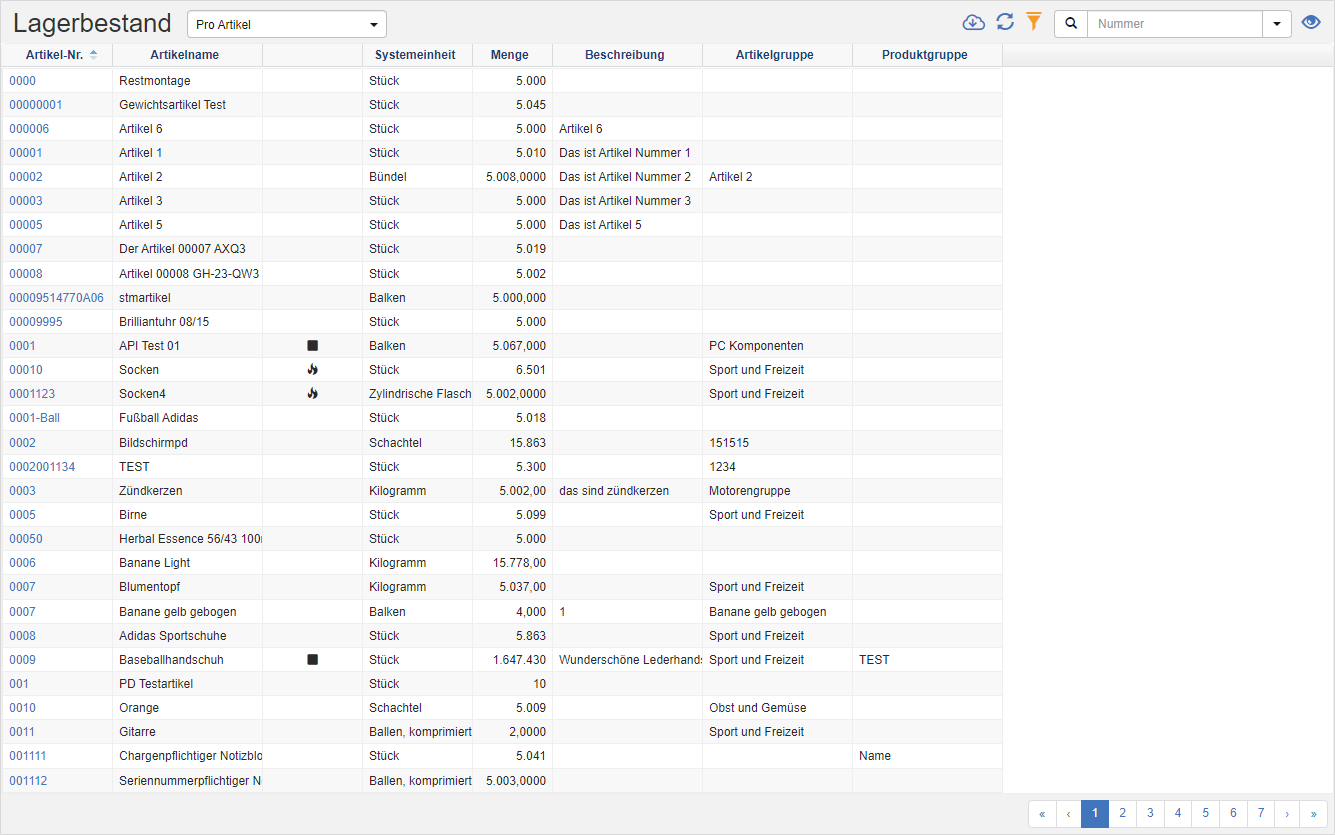1335x835 pixels.
Task: Click the Menge column header
Action: coord(510,55)
